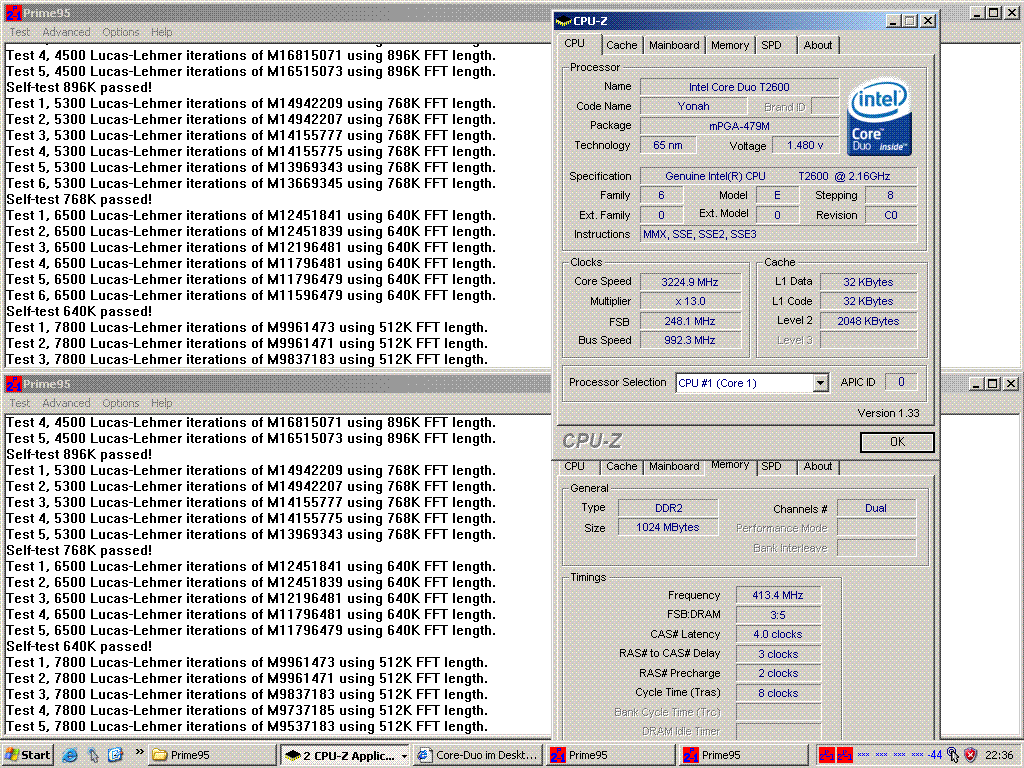Click the 22:36 system clock
The height and width of the screenshot is (768, 1024).
pos(999,755)
